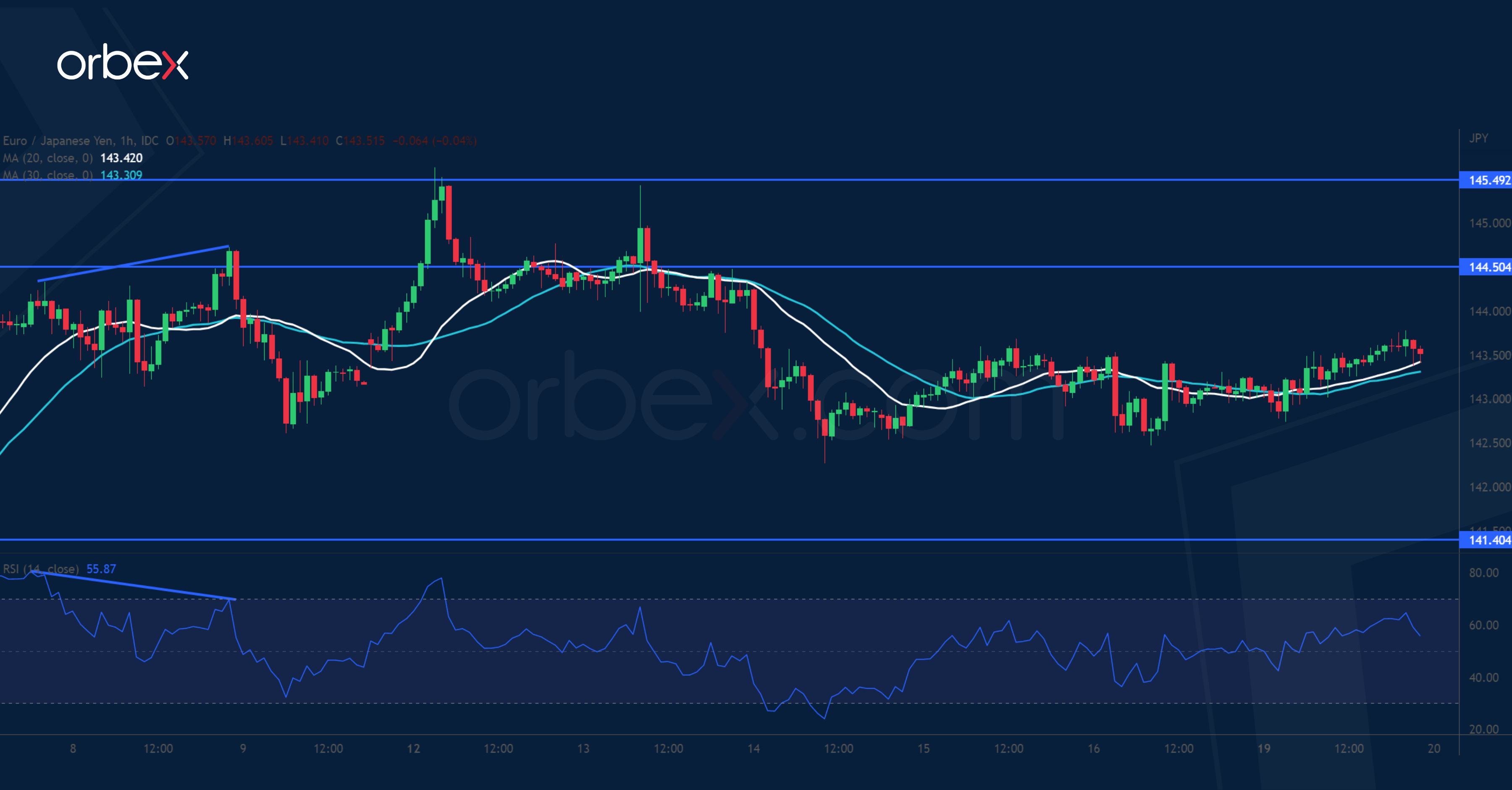1512x790 pixels.
Task: Open the JPY currency label on price axis
Action: coord(1478,138)
